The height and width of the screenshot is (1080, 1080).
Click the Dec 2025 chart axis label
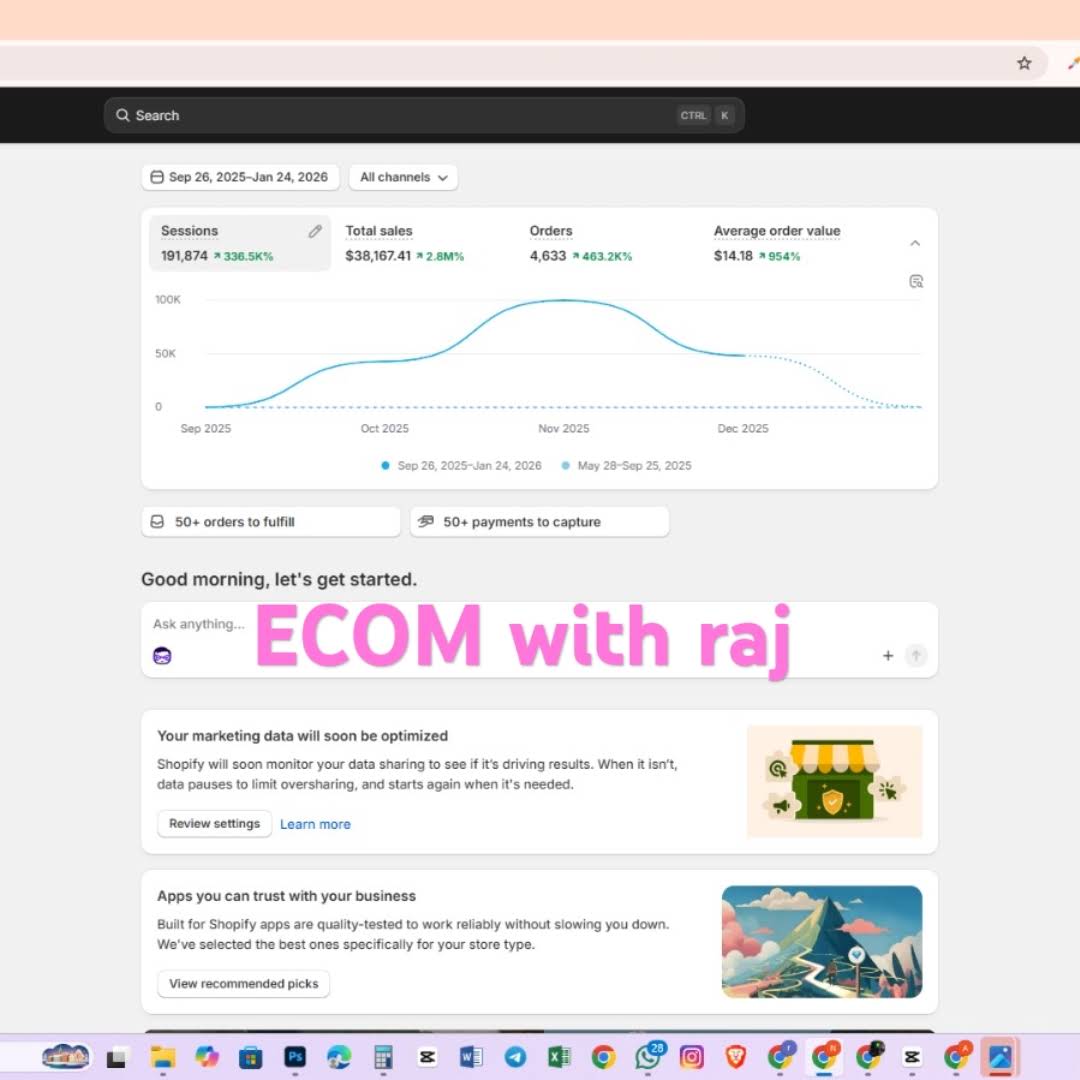pyautogui.click(x=742, y=428)
